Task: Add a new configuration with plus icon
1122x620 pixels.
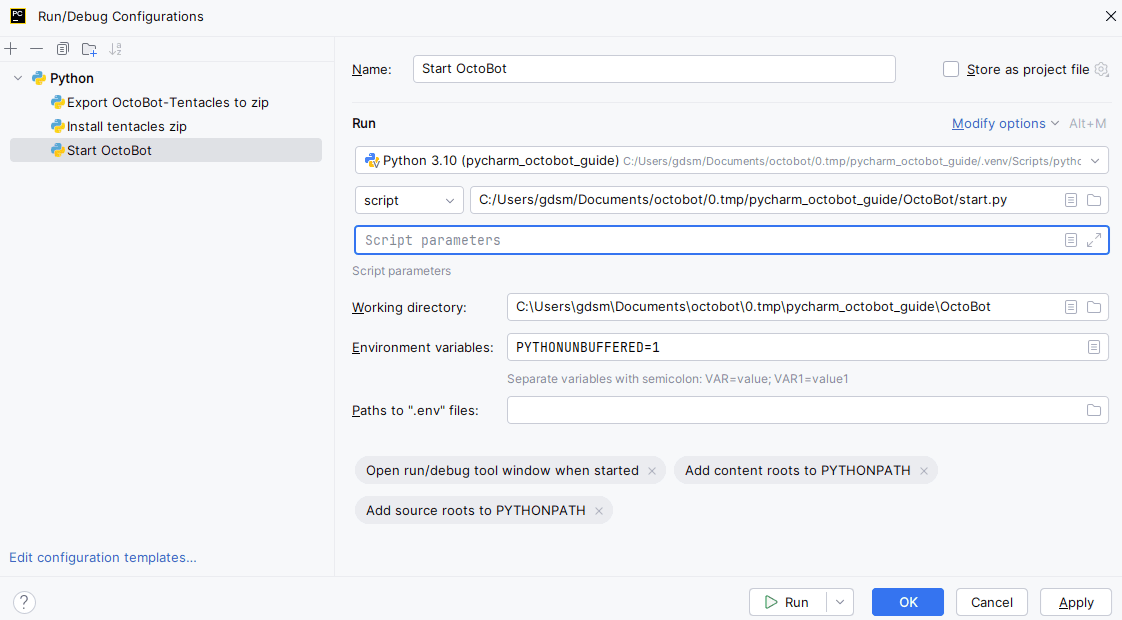Action: click(11, 49)
